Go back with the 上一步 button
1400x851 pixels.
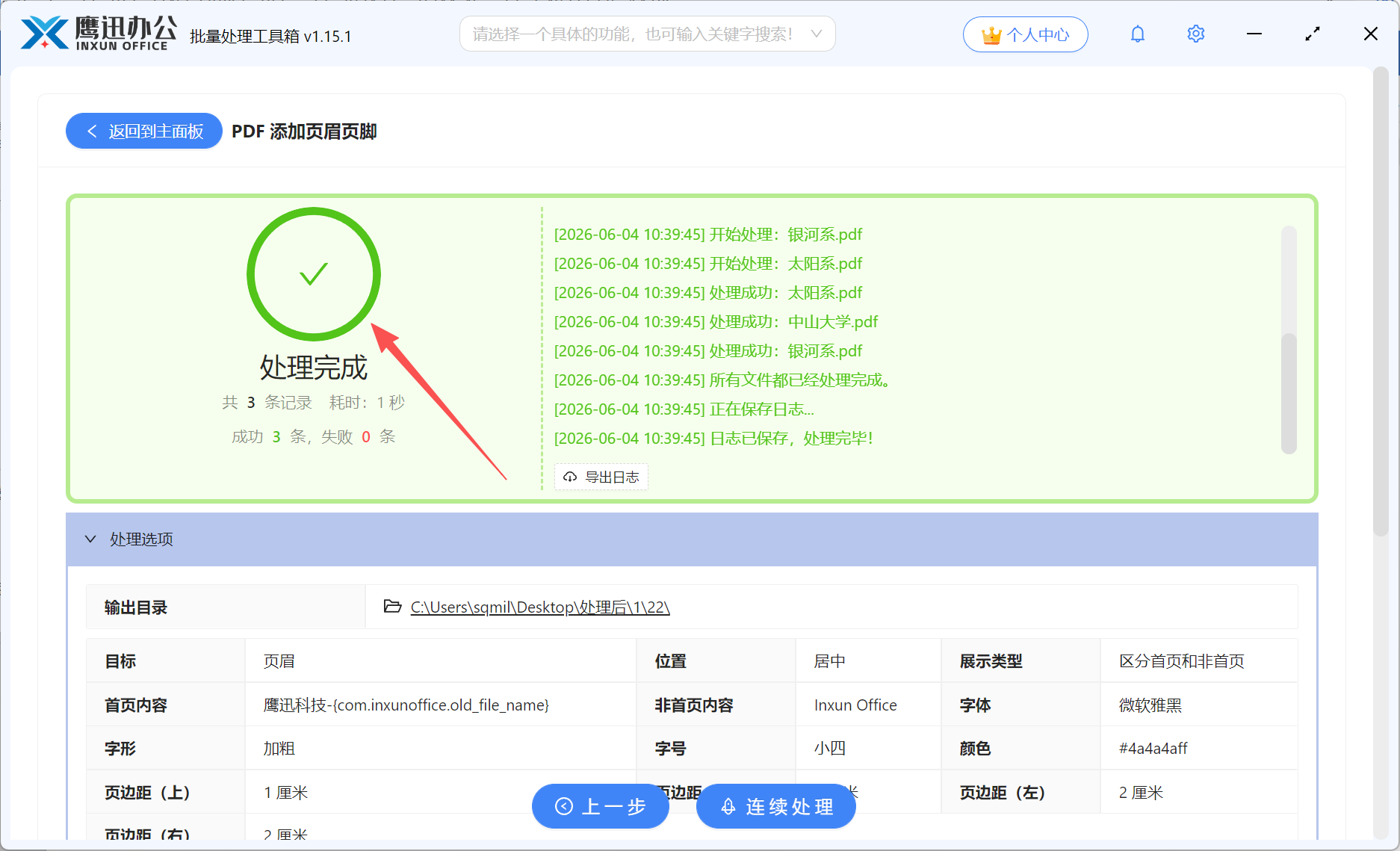point(600,806)
